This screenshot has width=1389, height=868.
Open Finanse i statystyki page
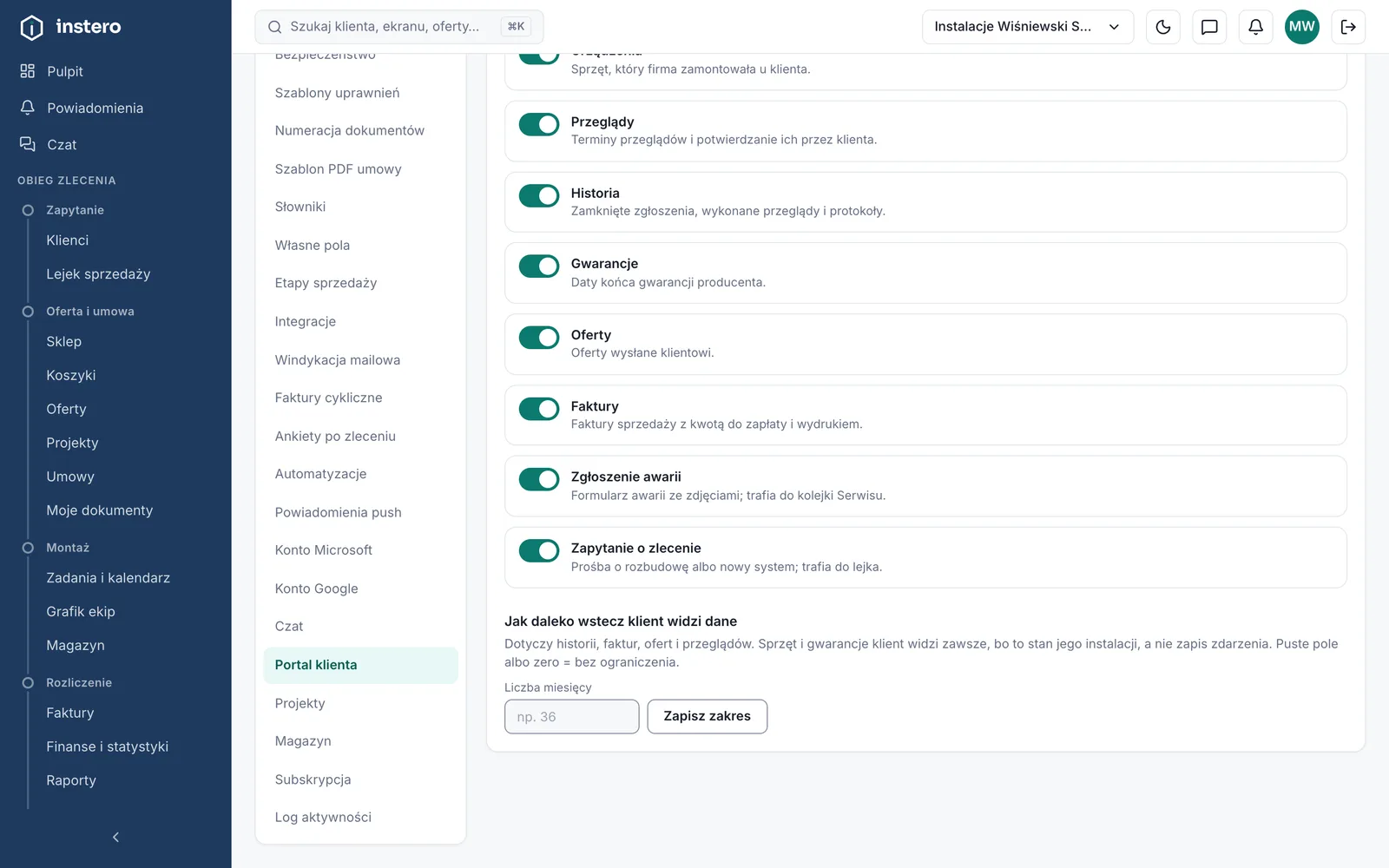click(107, 746)
